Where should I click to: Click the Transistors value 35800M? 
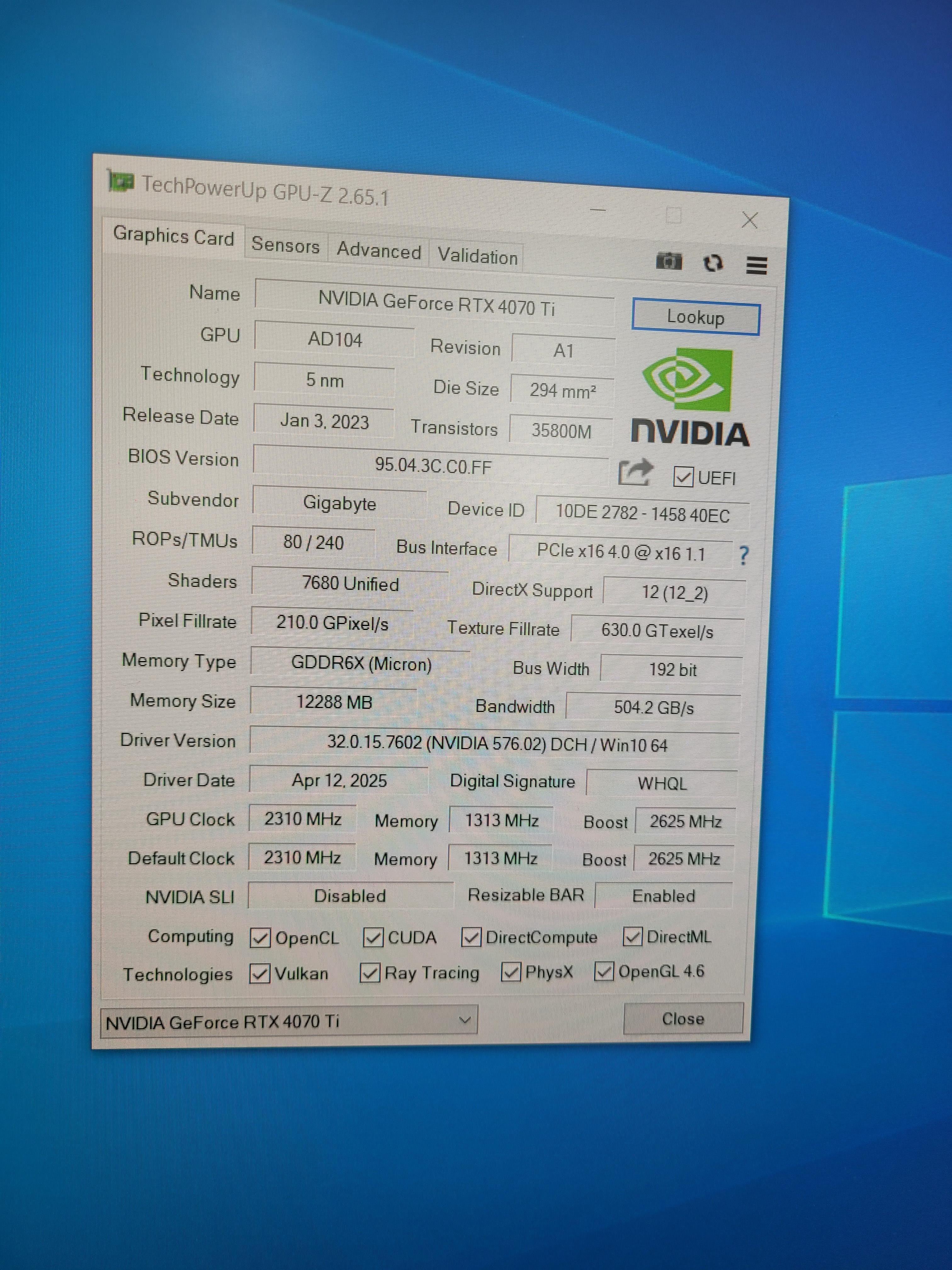coord(561,430)
